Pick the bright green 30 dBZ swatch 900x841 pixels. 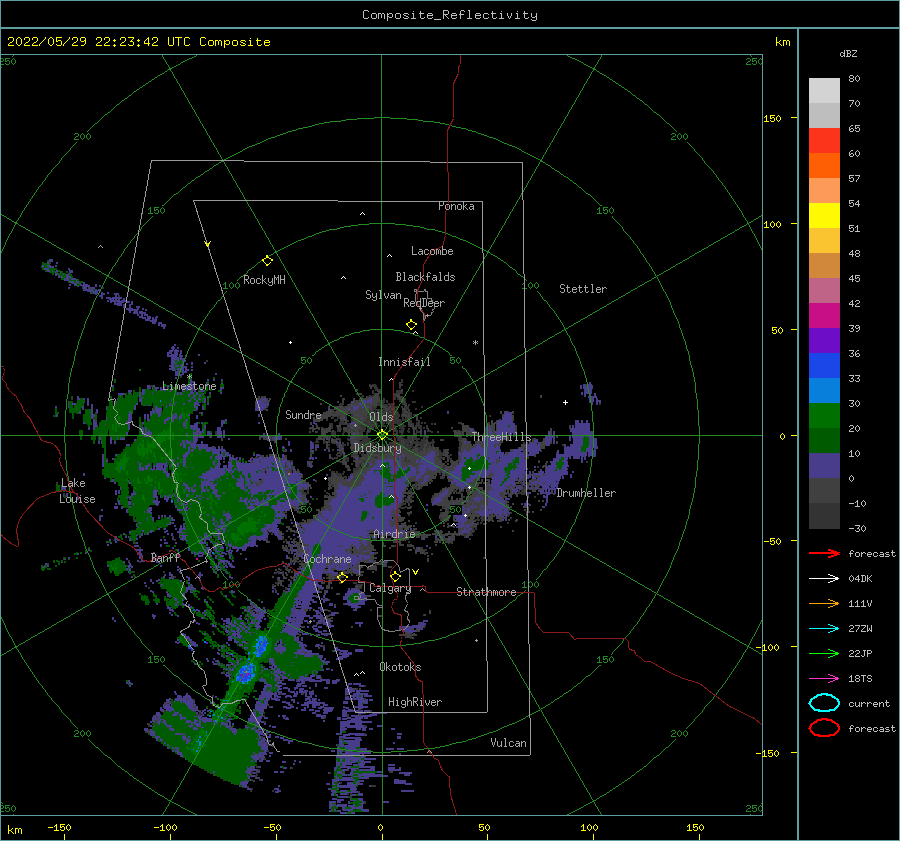click(824, 416)
